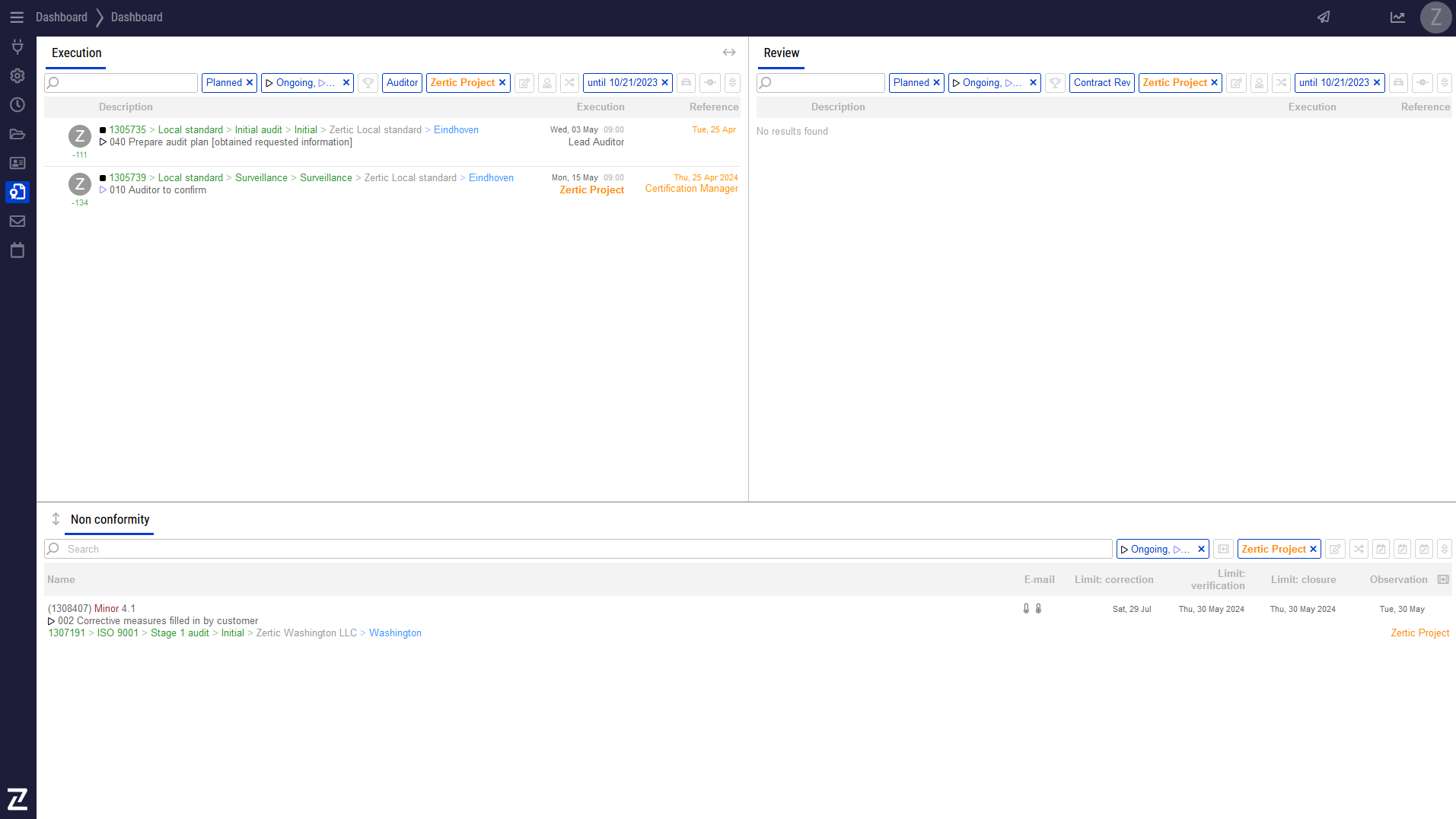Click the plug icon in the sidebar

coord(18,47)
